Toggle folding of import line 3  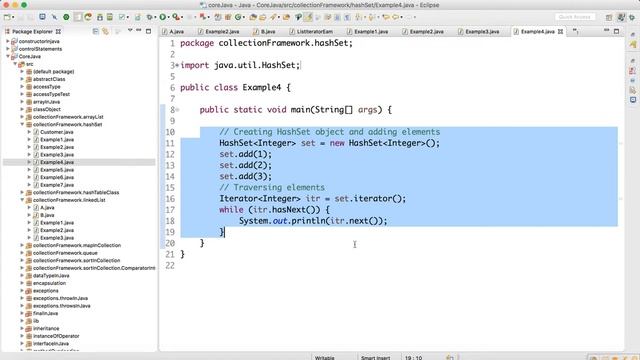(x=177, y=65)
